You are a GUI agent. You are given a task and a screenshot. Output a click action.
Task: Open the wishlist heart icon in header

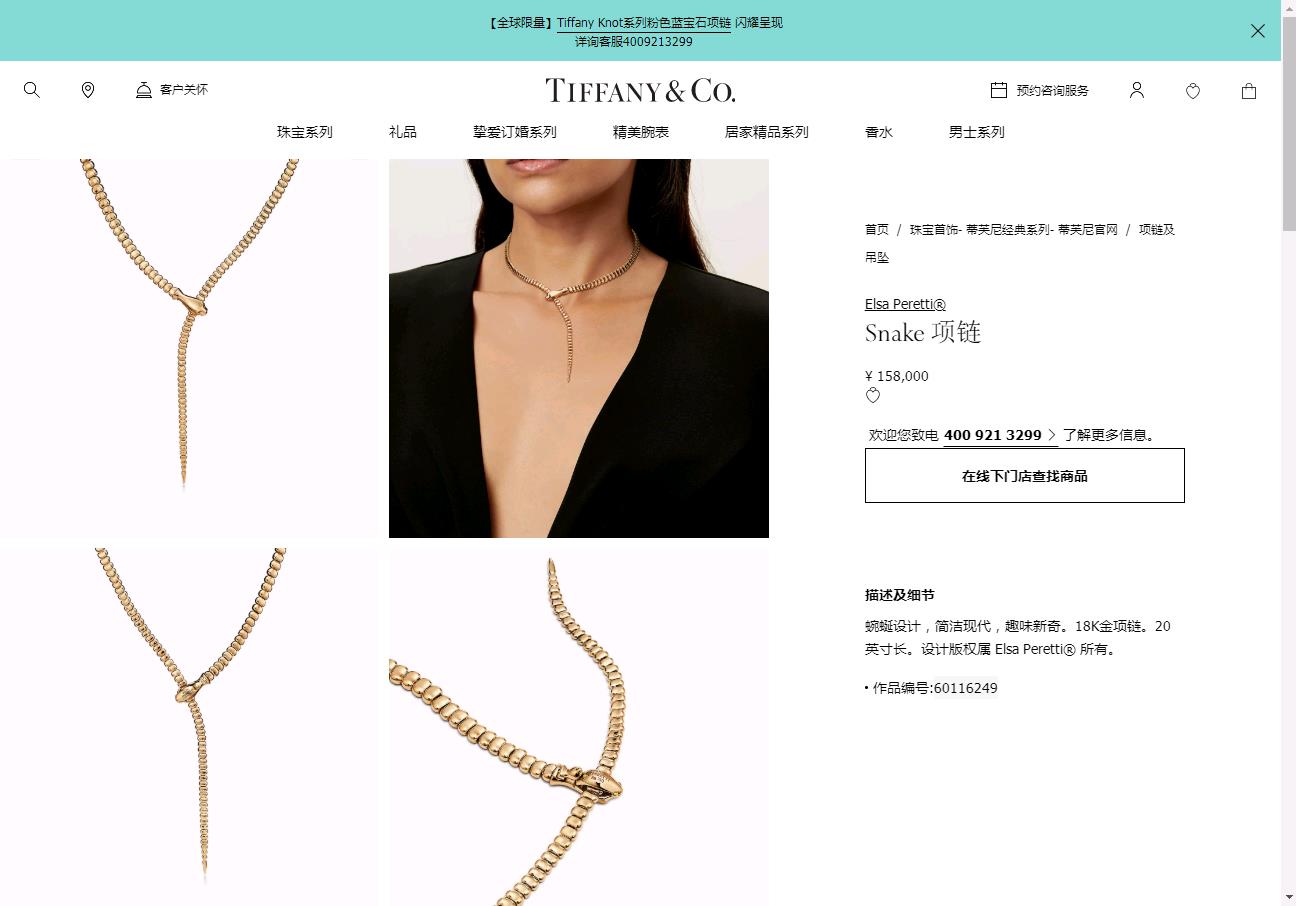tap(1193, 91)
